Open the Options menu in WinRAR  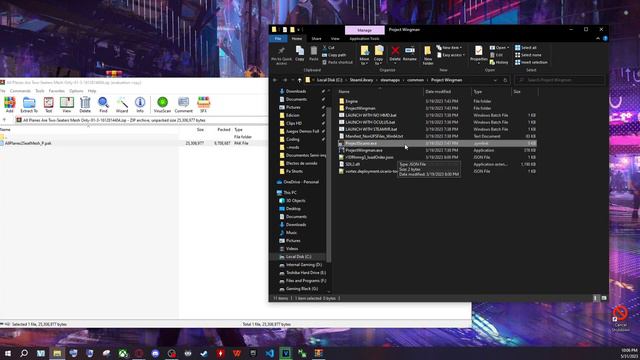(x=76, y=91)
